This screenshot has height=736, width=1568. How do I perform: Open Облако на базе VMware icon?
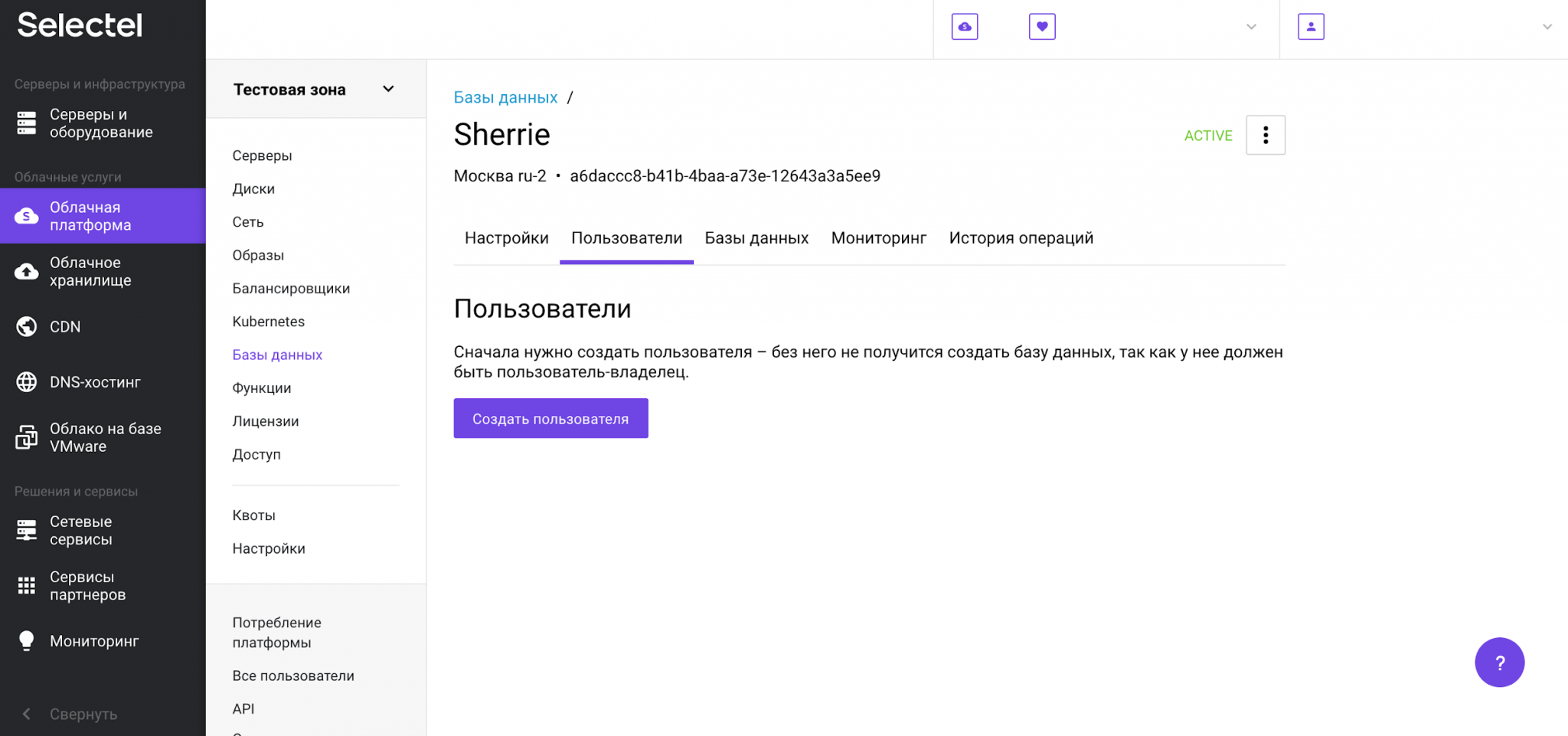[27, 437]
